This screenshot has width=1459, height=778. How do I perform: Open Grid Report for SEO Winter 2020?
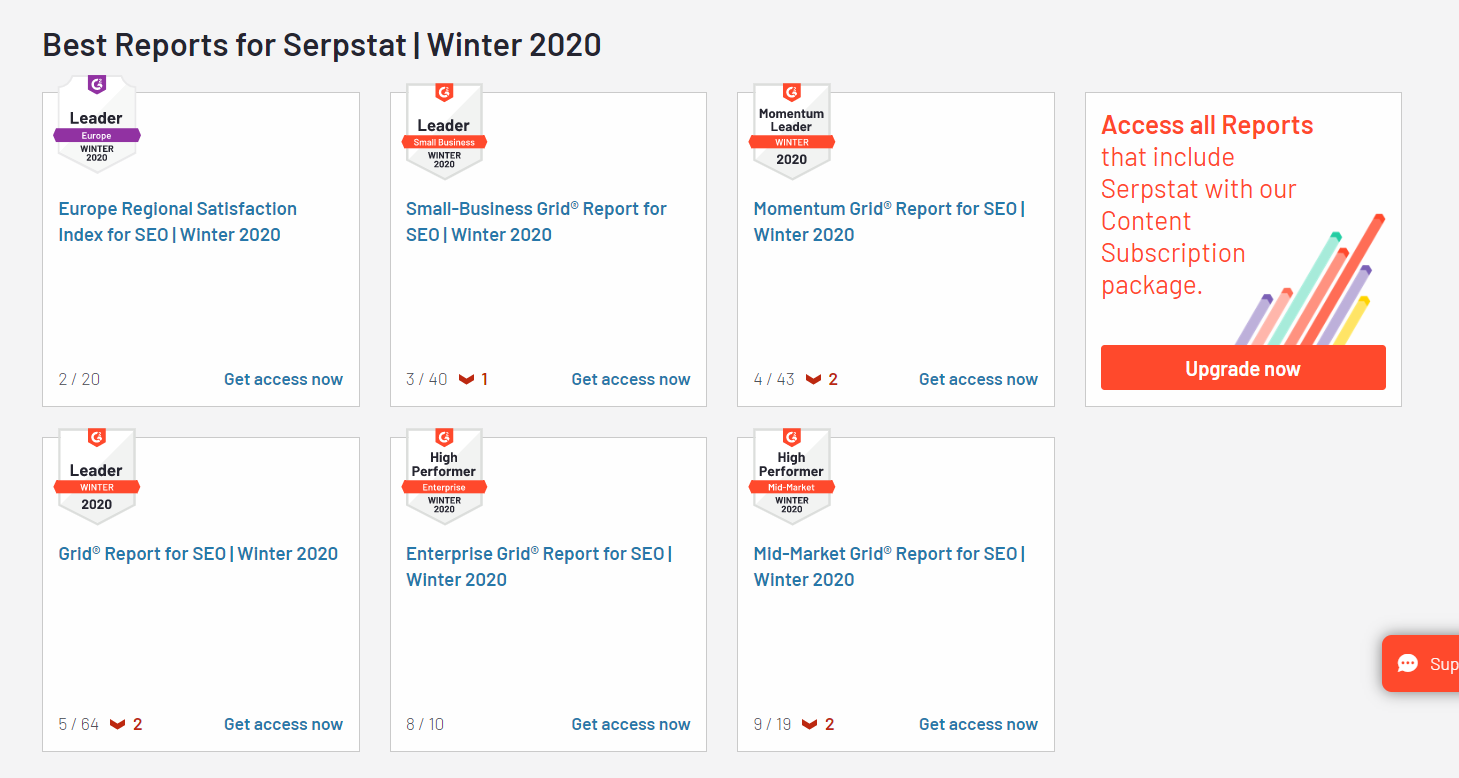coord(198,554)
